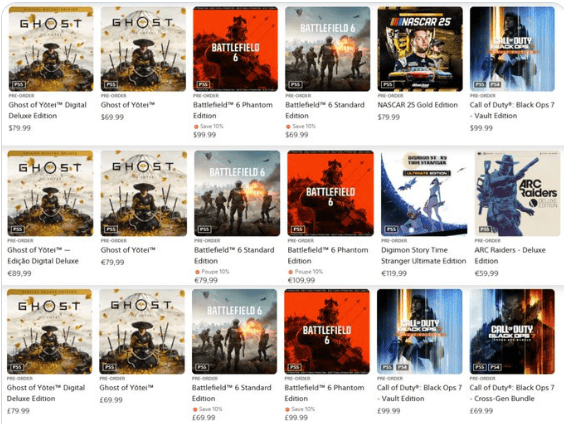Select Digimon Story Time Stranger Ultimate cover

click(424, 193)
